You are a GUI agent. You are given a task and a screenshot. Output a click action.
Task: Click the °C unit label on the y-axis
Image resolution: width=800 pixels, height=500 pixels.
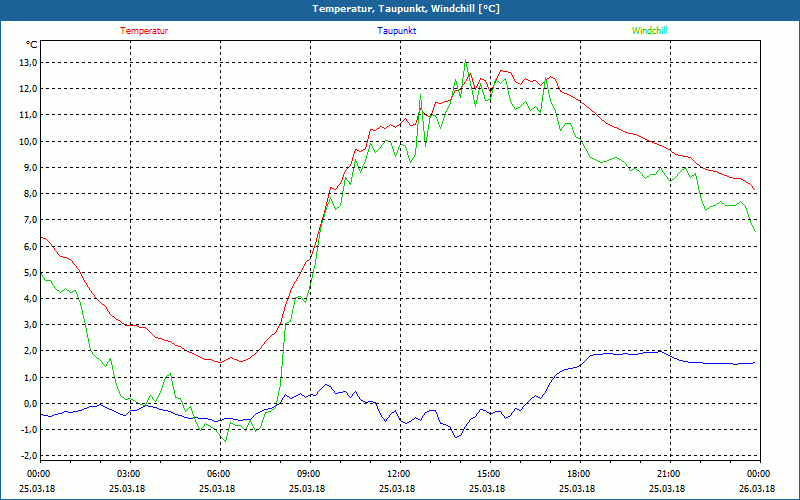point(32,45)
